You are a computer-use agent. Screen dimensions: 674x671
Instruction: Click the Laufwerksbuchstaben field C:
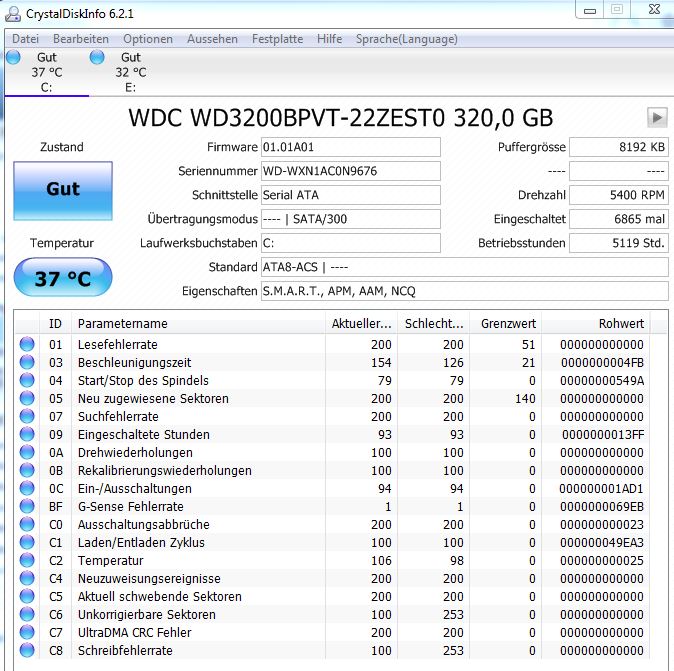pyautogui.click(x=351, y=243)
